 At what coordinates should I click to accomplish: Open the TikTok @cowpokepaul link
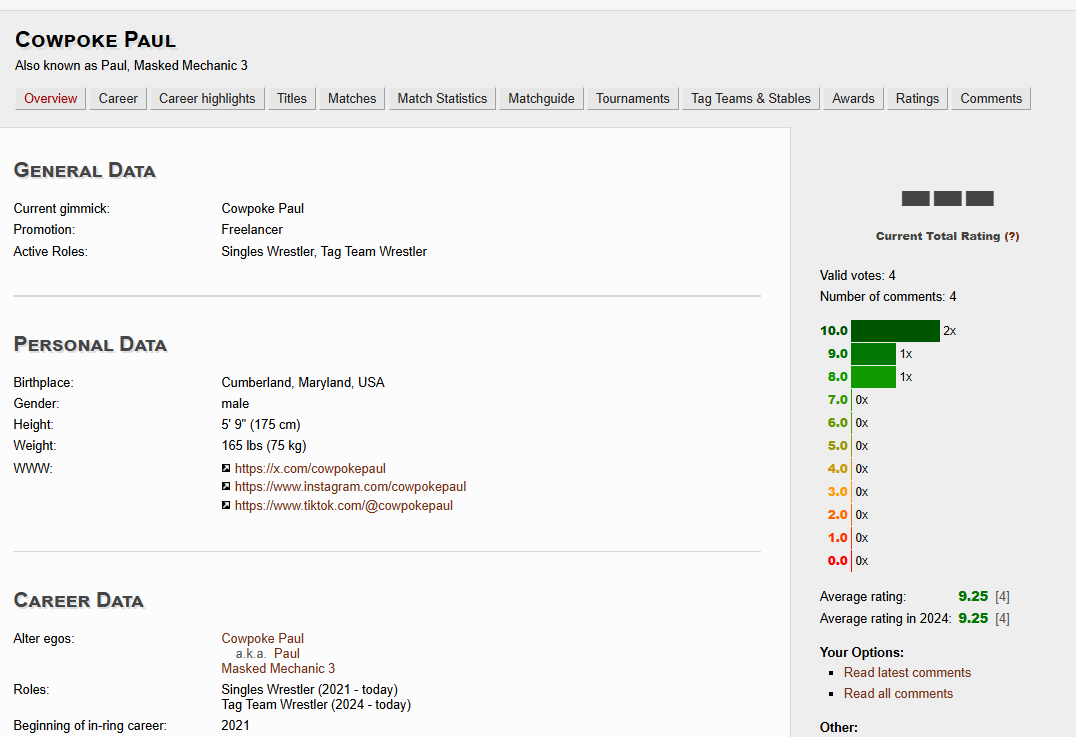point(343,506)
